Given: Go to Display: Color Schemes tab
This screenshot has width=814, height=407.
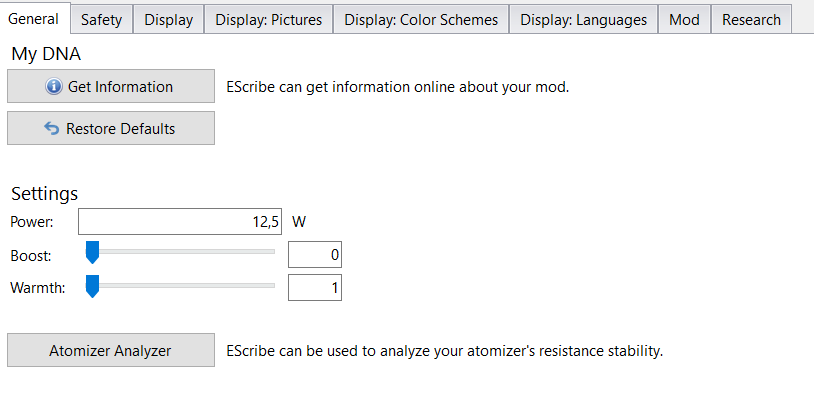Looking at the screenshot, I should coord(420,19).
